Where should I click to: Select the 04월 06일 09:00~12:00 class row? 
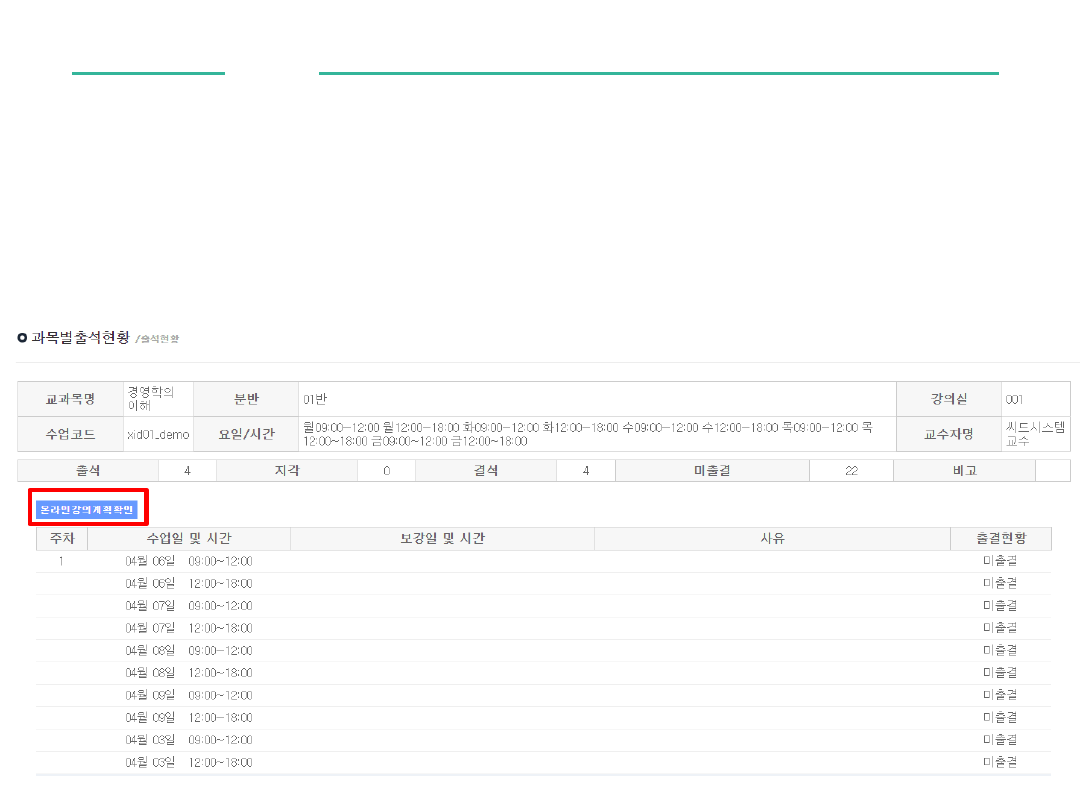189,561
